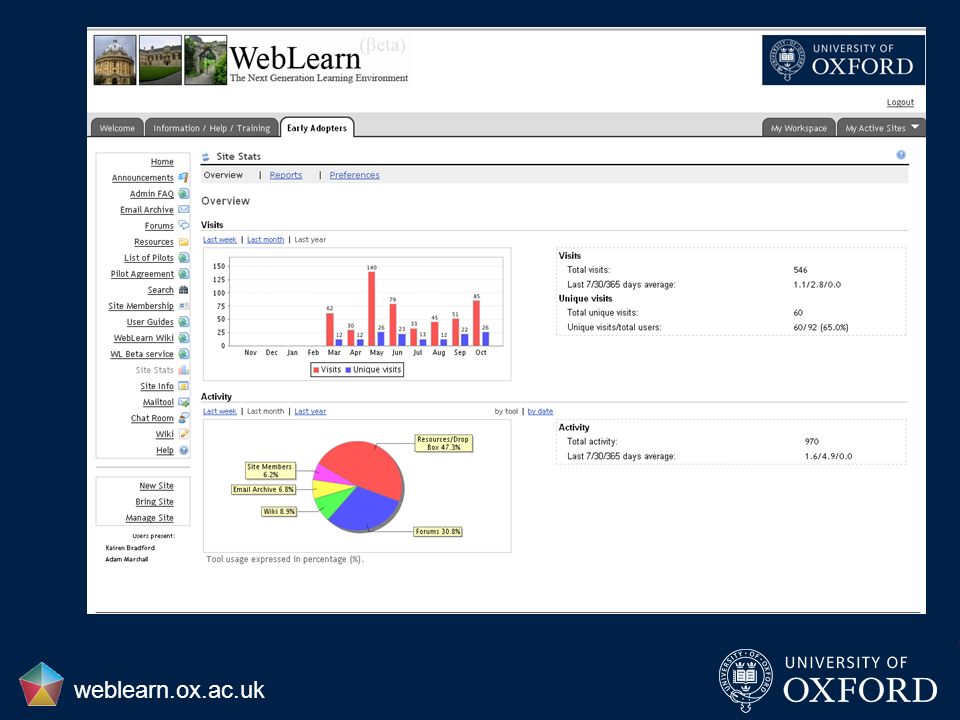Image resolution: width=960 pixels, height=720 pixels.
Task: Click the 'Site Members 6.2%' pie label
Action: (270, 470)
